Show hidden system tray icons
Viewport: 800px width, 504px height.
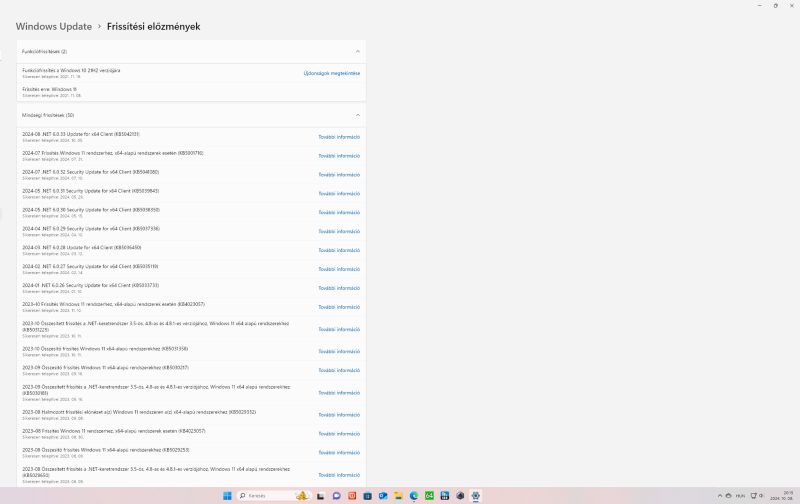(x=720, y=496)
